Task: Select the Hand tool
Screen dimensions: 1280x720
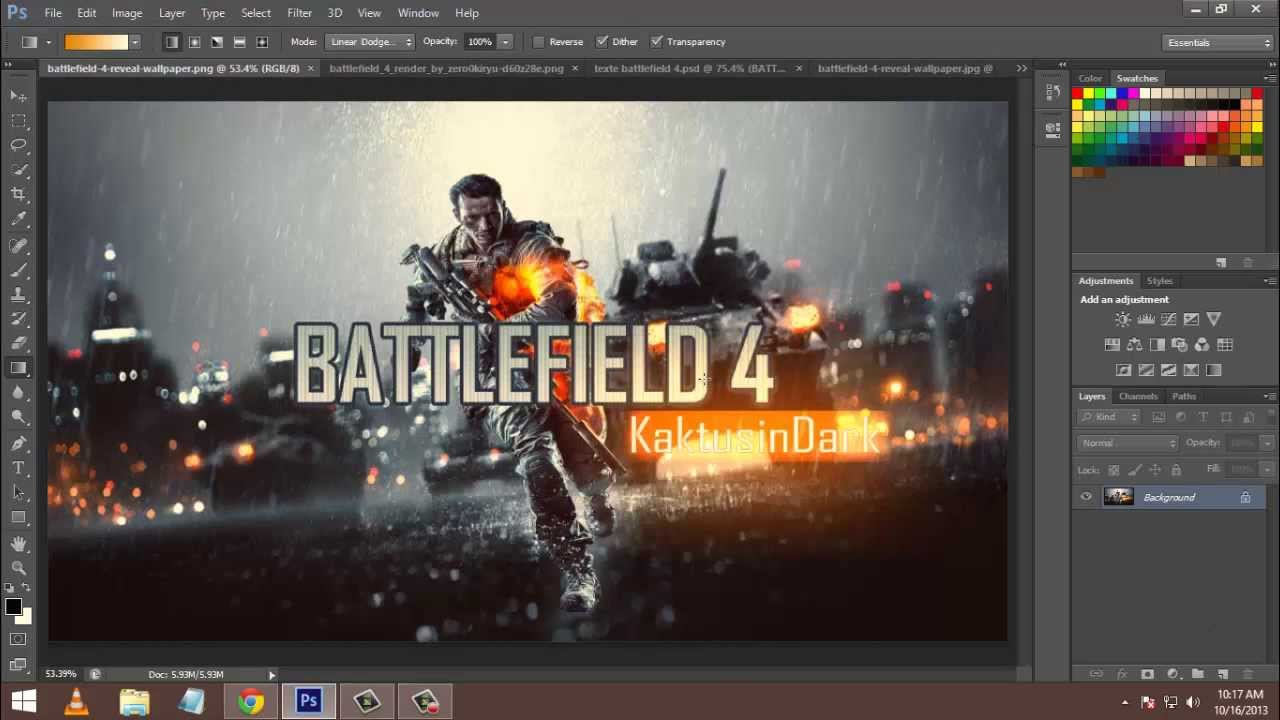Action: [18, 543]
